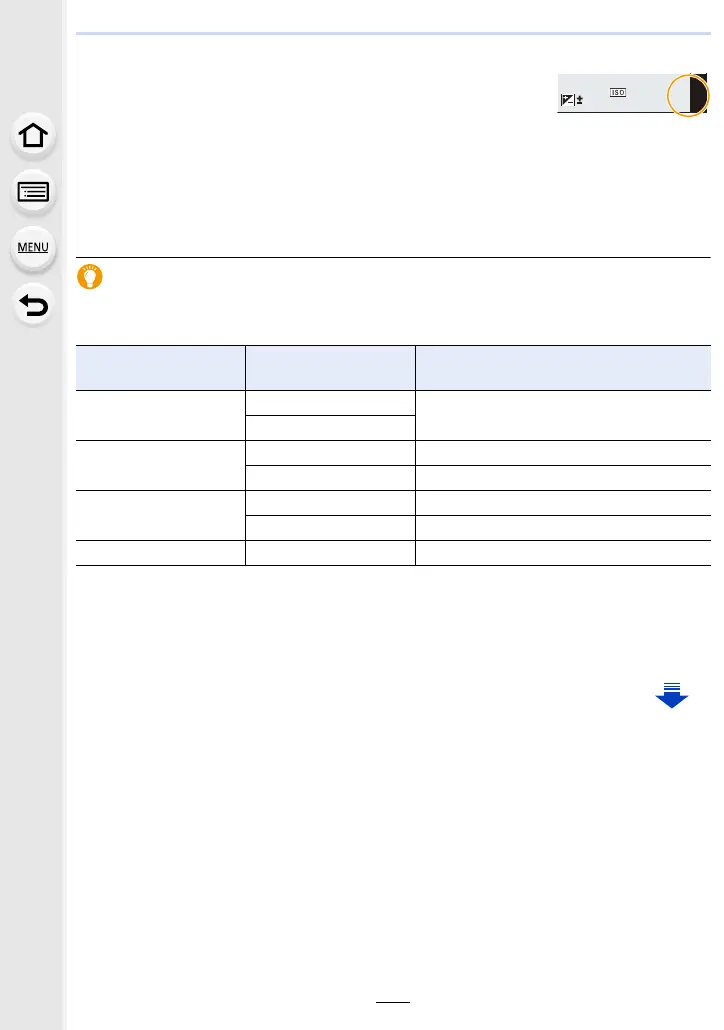Select the middle cell in the table's last row

click(330, 552)
